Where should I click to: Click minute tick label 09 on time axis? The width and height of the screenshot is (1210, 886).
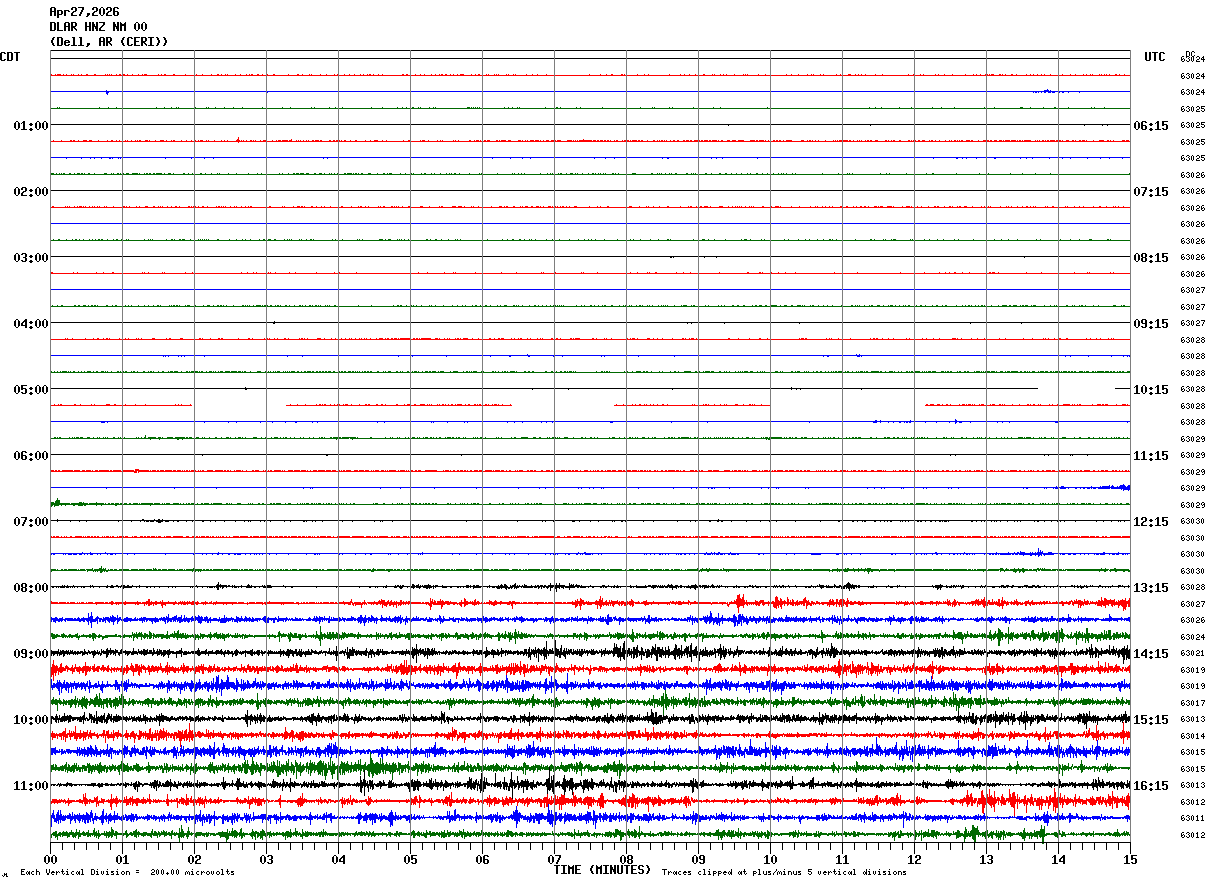pos(698,859)
